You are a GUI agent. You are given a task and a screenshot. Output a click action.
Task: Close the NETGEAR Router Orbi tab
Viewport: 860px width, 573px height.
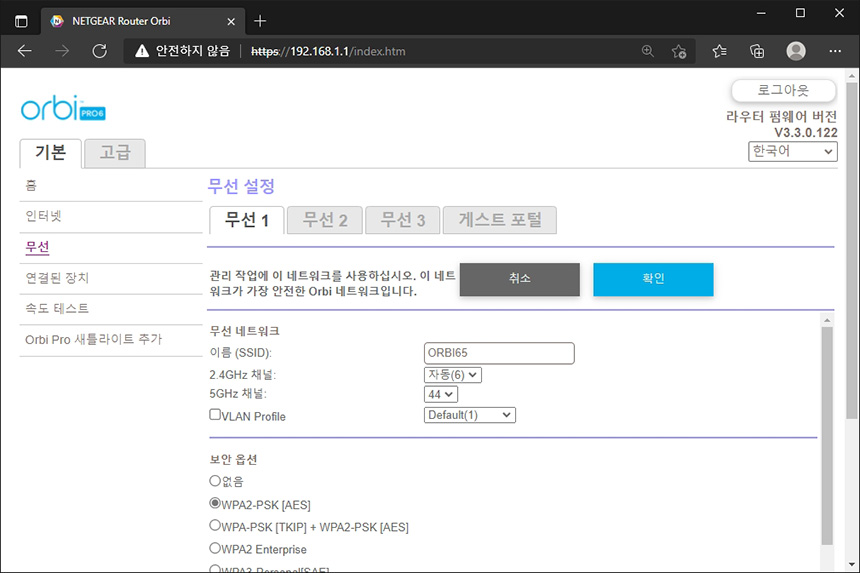point(231,21)
